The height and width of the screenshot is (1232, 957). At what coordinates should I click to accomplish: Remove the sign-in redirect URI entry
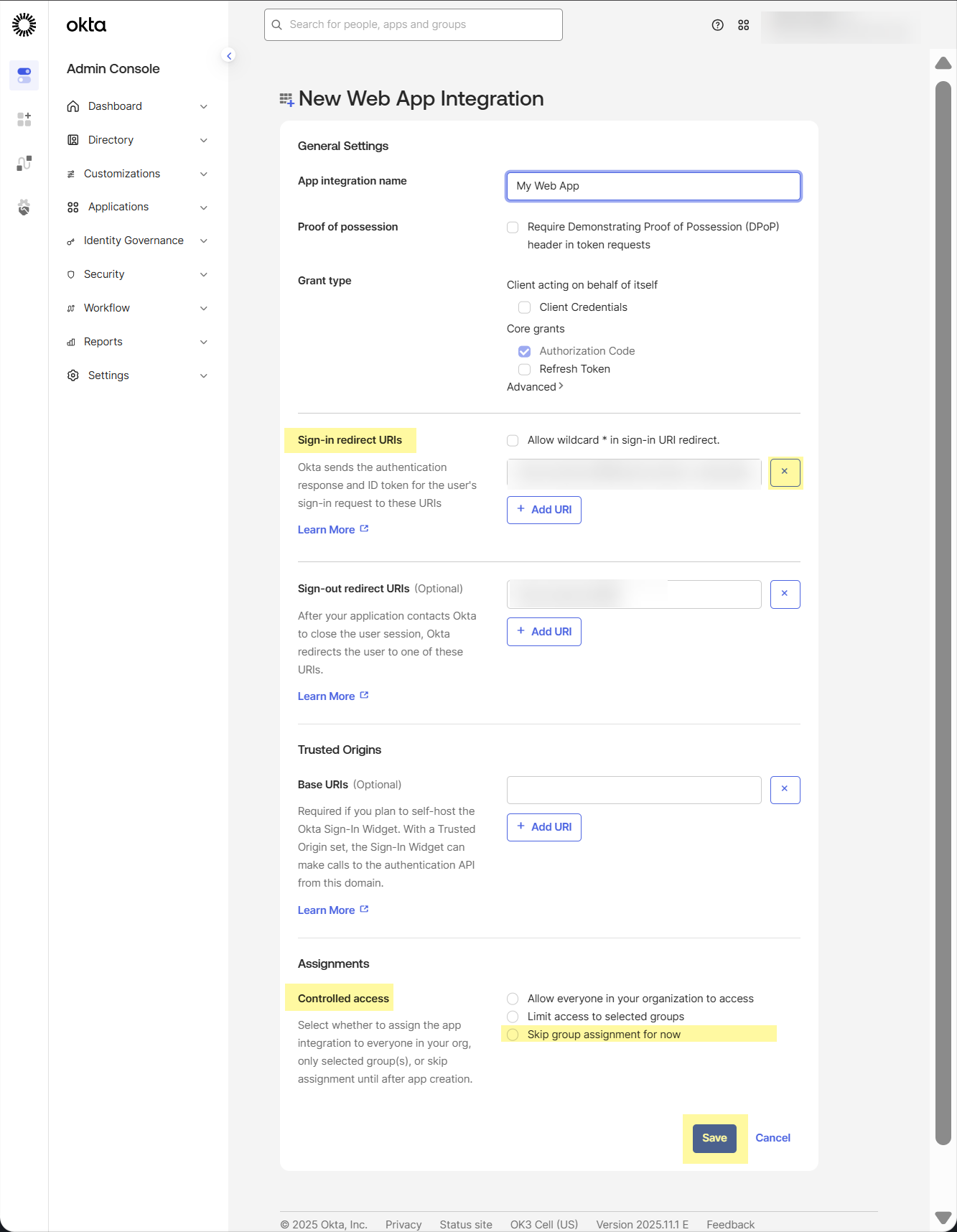click(785, 472)
